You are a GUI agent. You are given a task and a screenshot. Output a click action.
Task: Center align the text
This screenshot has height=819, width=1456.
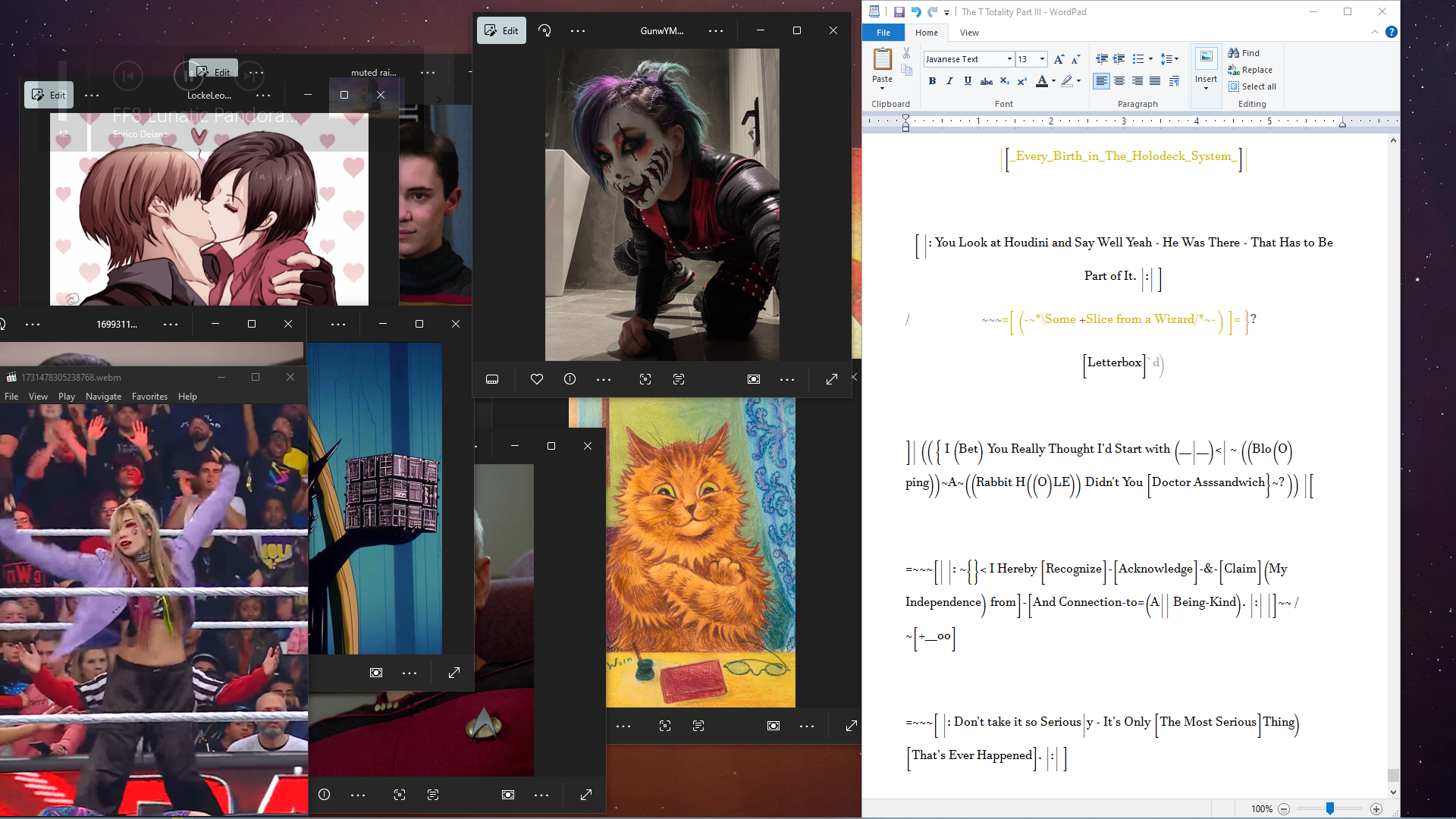pos(1119,81)
